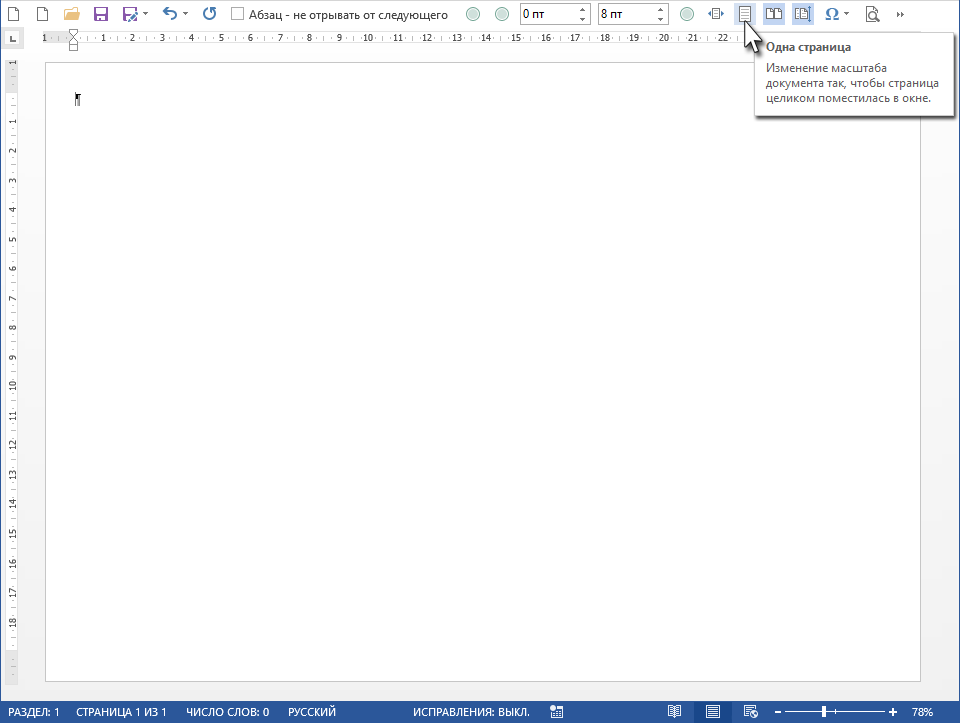The image size is (960, 723).
Task: Click the green circle right of the '8 пт' field
Action: pyautogui.click(x=687, y=14)
